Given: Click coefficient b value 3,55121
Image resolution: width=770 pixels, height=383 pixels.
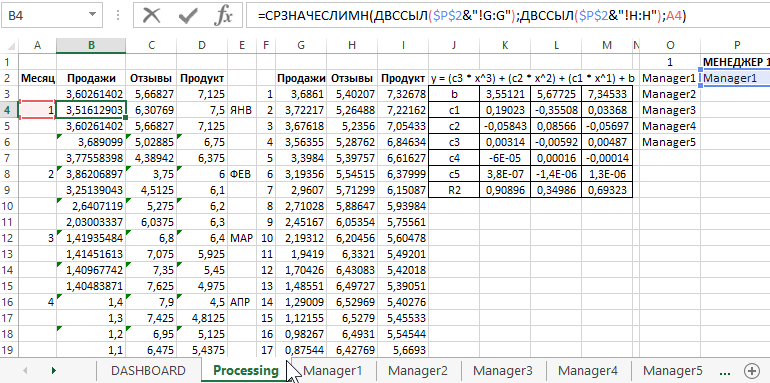Looking at the screenshot, I should tap(505, 94).
